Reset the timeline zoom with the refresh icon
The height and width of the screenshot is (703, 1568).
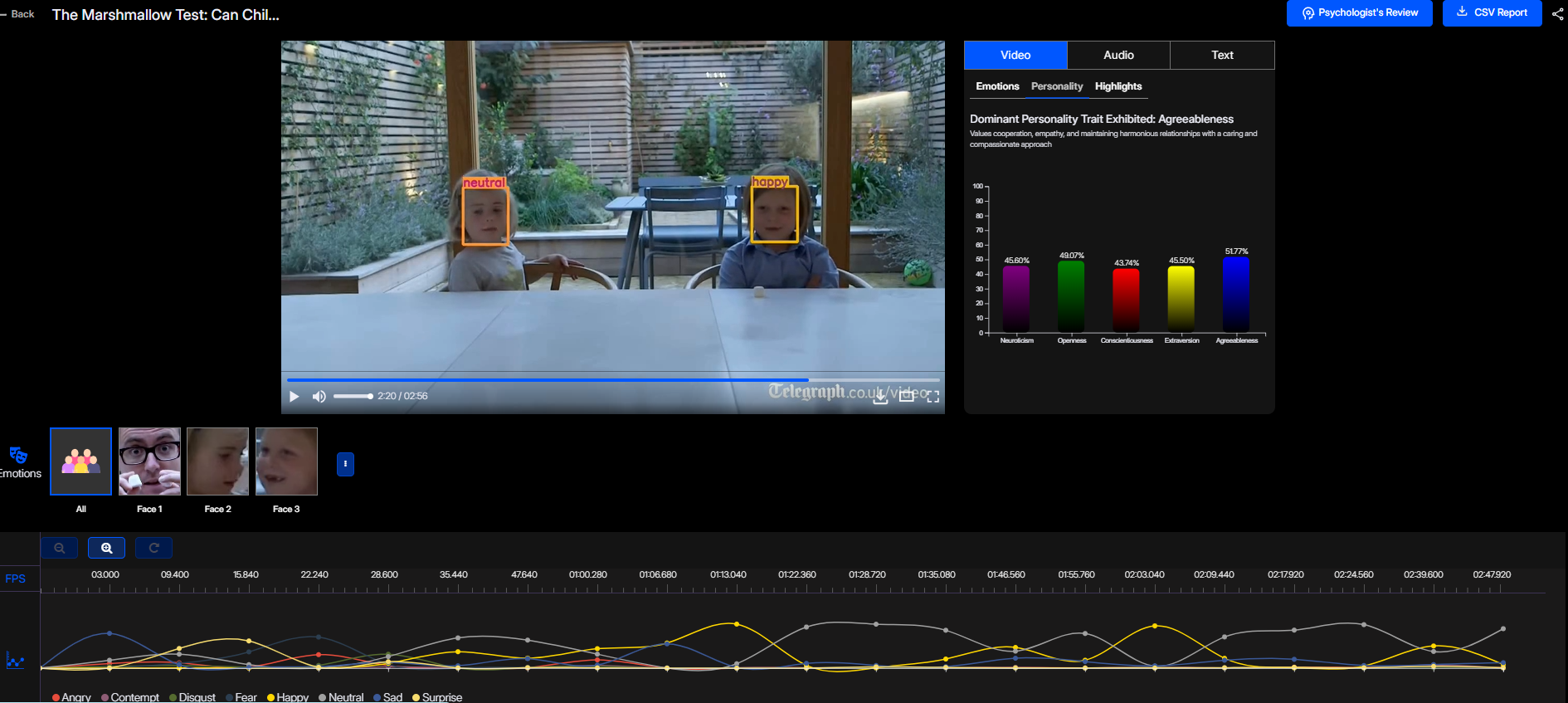pyautogui.click(x=153, y=548)
